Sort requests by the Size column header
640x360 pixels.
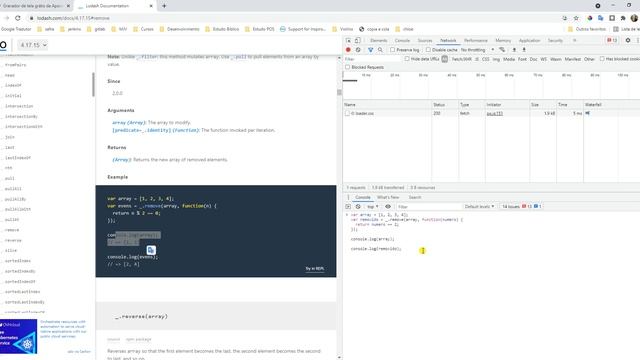click(543, 105)
